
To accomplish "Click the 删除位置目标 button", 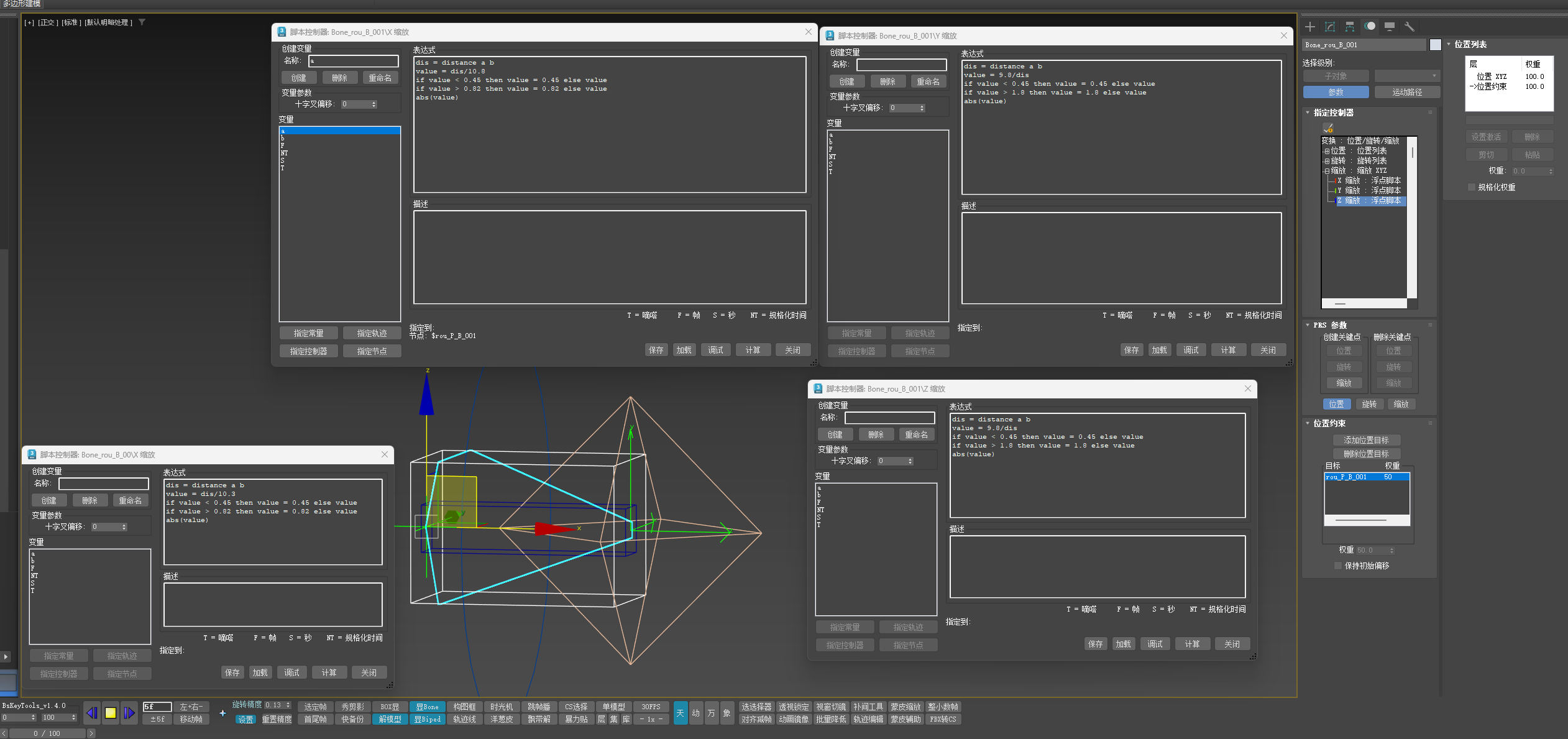I will click(x=1367, y=454).
